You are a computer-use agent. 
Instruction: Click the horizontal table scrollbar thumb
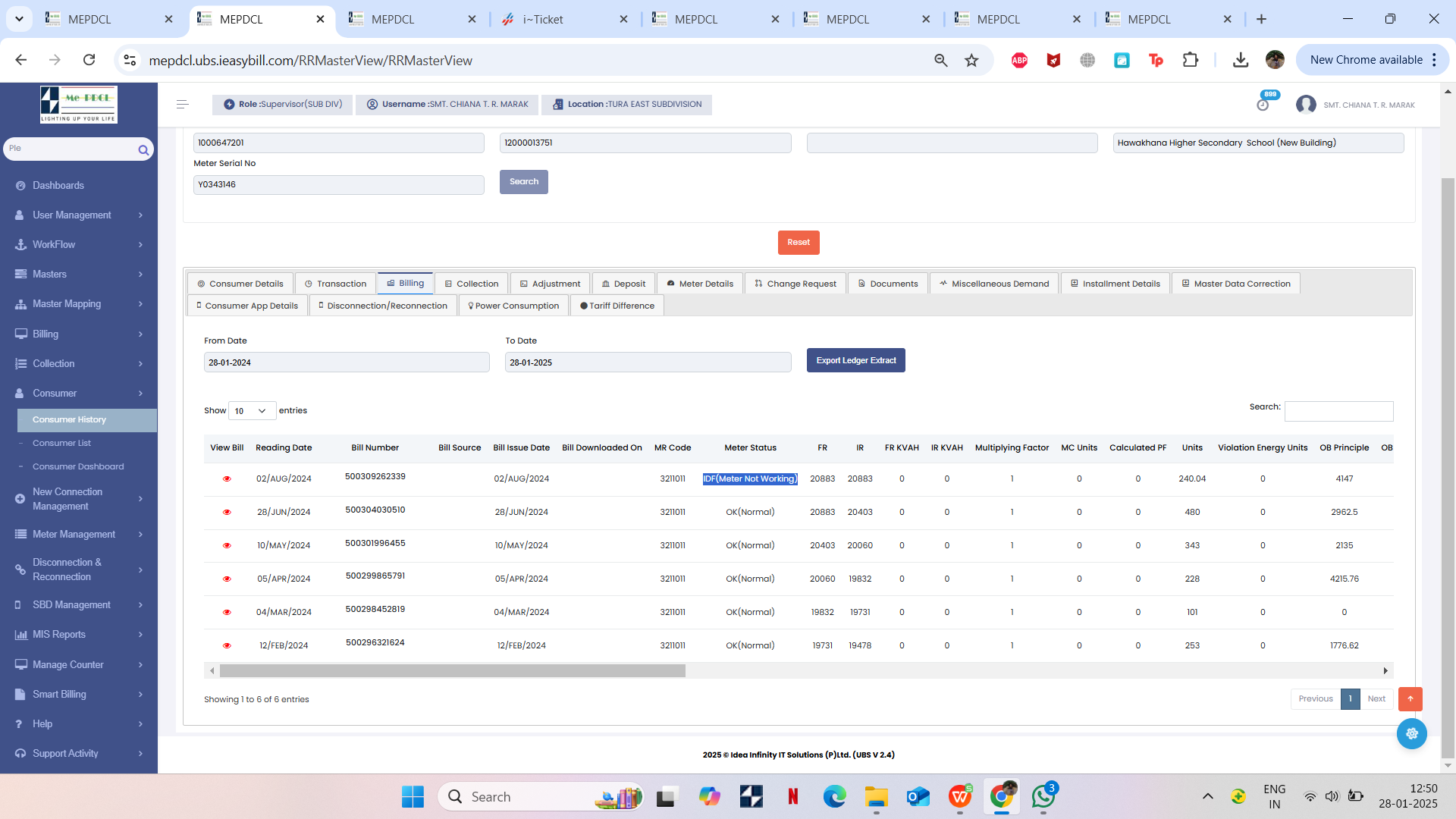coord(453,671)
